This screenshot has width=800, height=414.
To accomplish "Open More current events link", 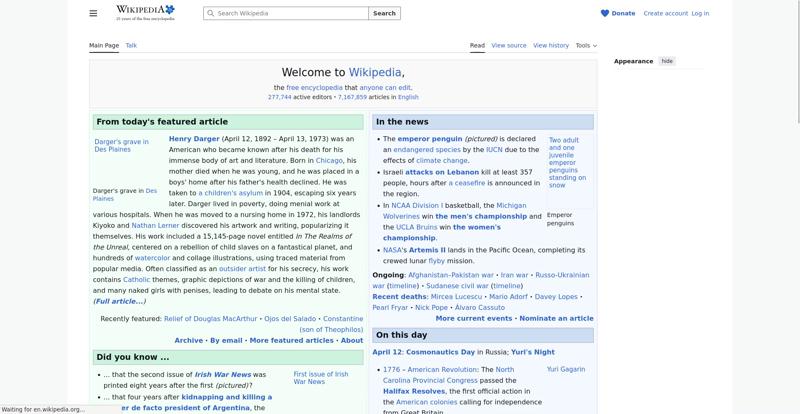I will click(x=473, y=319).
